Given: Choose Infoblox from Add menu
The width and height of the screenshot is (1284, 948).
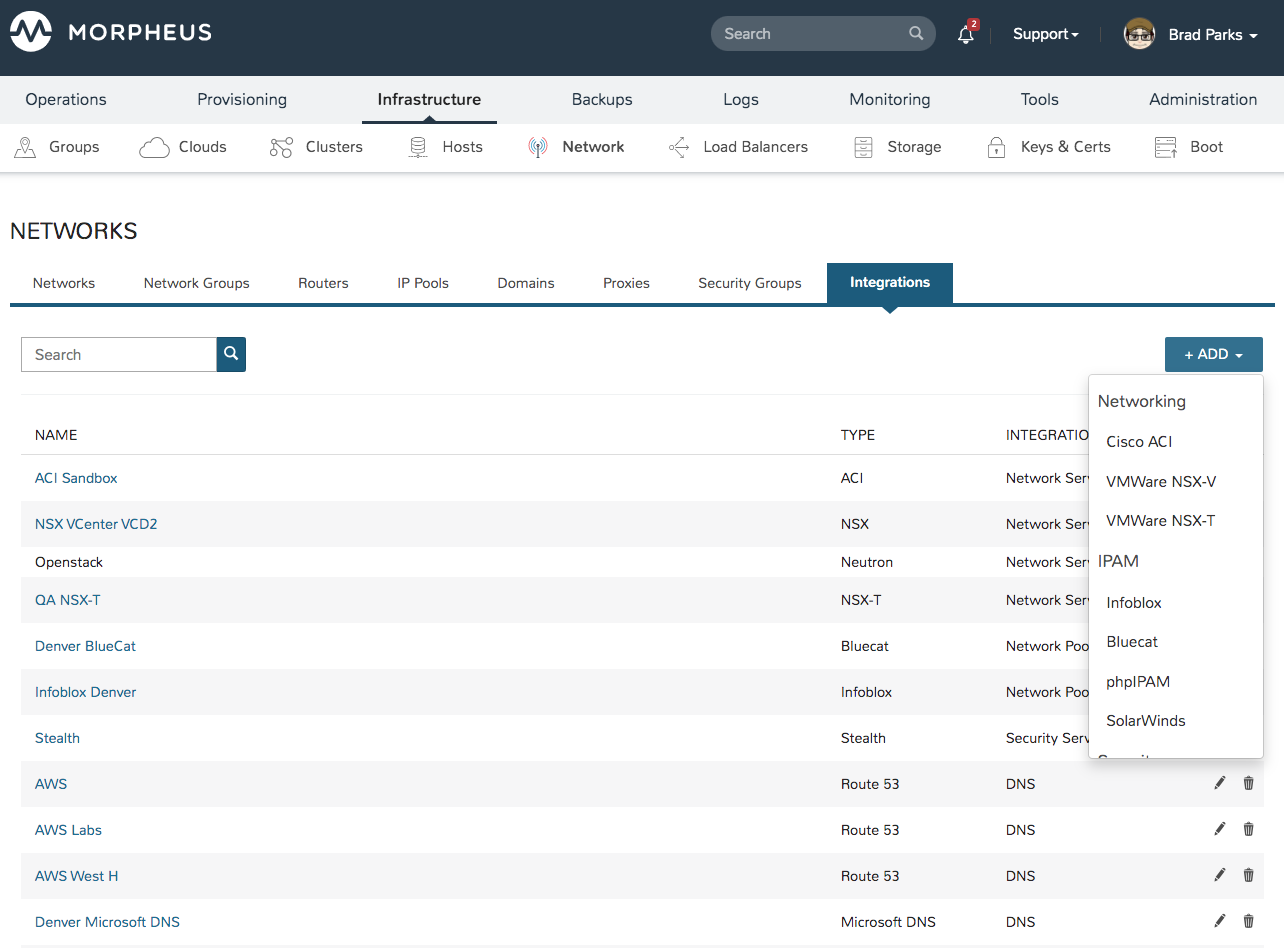Looking at the screenshot, I should click(x=1134, y=602).
